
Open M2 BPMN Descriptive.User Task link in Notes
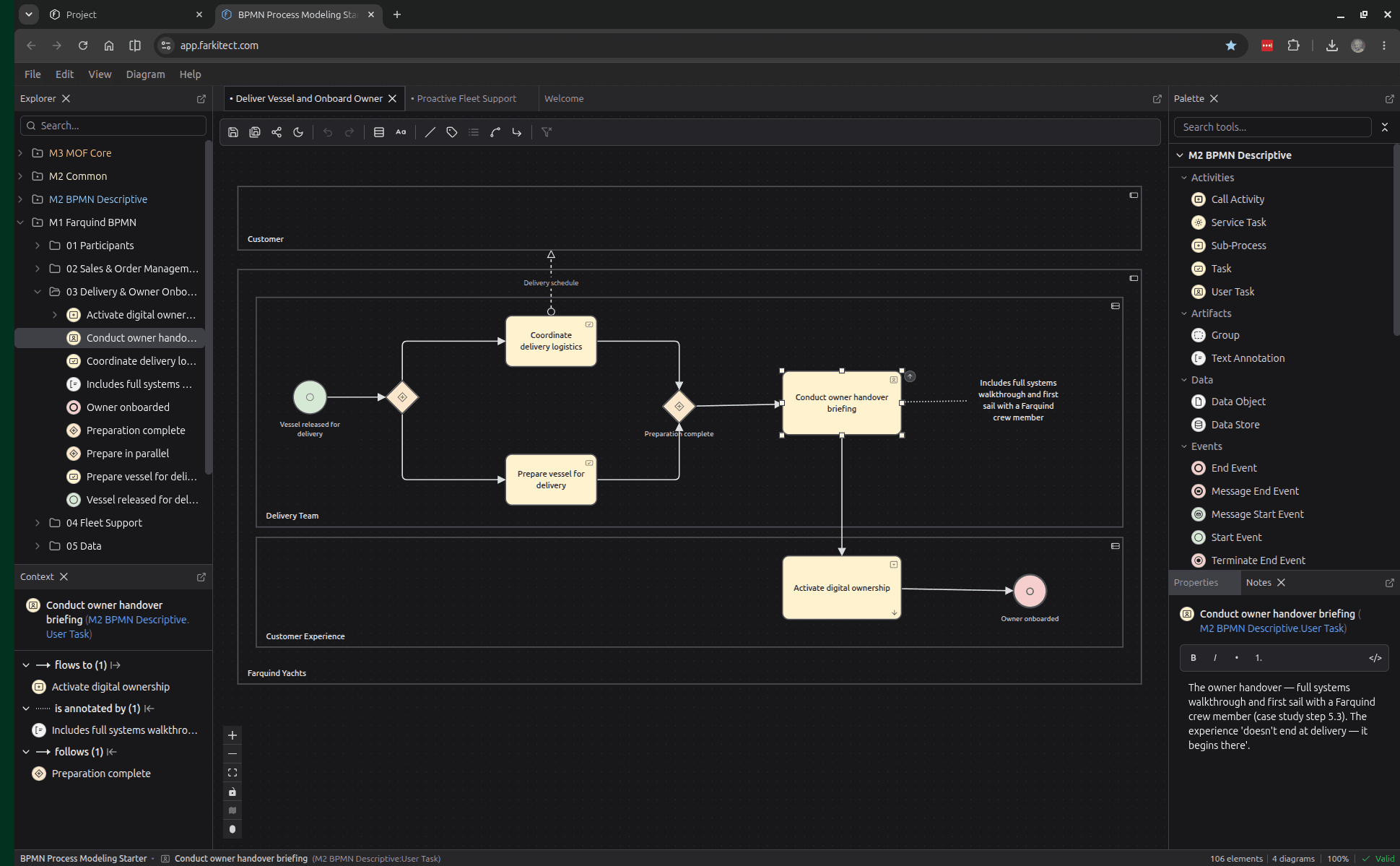click(1271, 629)
